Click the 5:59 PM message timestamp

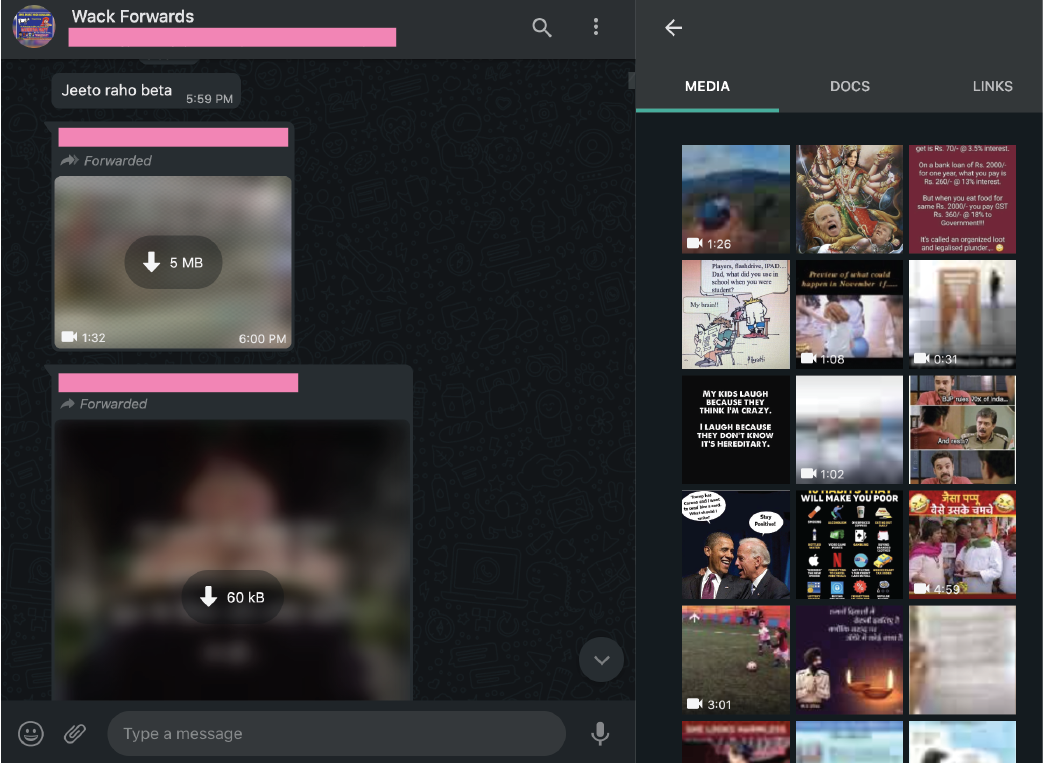click(210, 99)
